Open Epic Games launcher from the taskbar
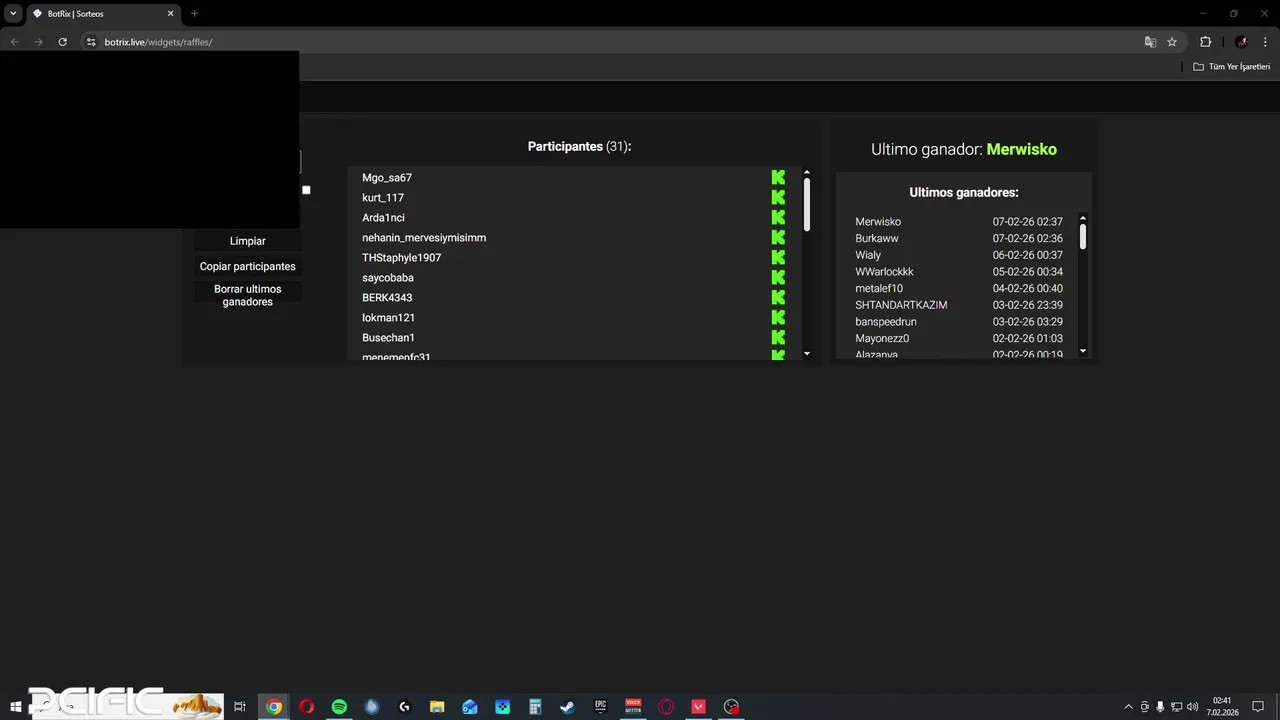 point(600,707)
